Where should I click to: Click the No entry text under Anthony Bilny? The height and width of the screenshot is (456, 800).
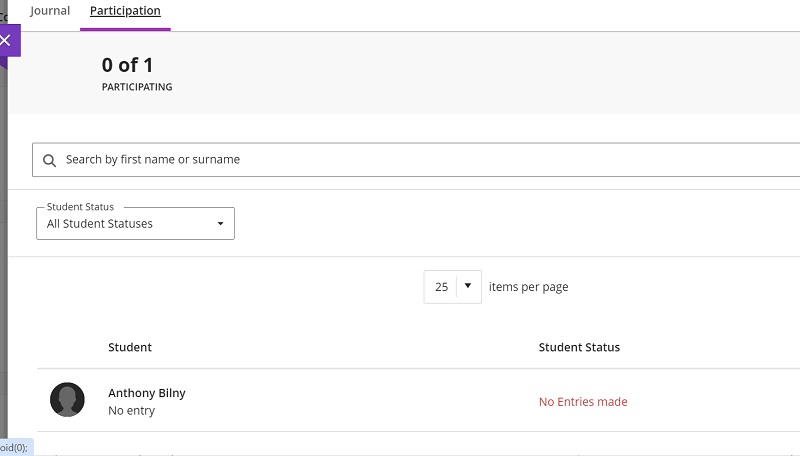[131, 411]
